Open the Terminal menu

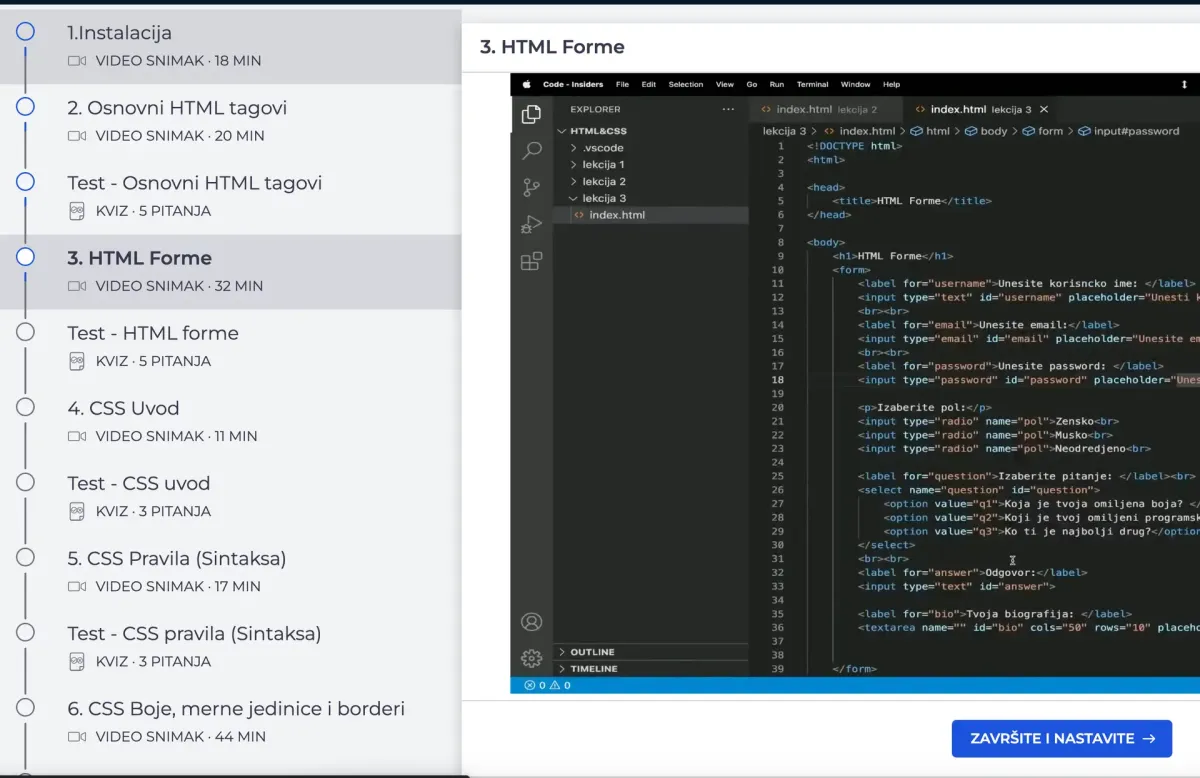click(813, 85)
